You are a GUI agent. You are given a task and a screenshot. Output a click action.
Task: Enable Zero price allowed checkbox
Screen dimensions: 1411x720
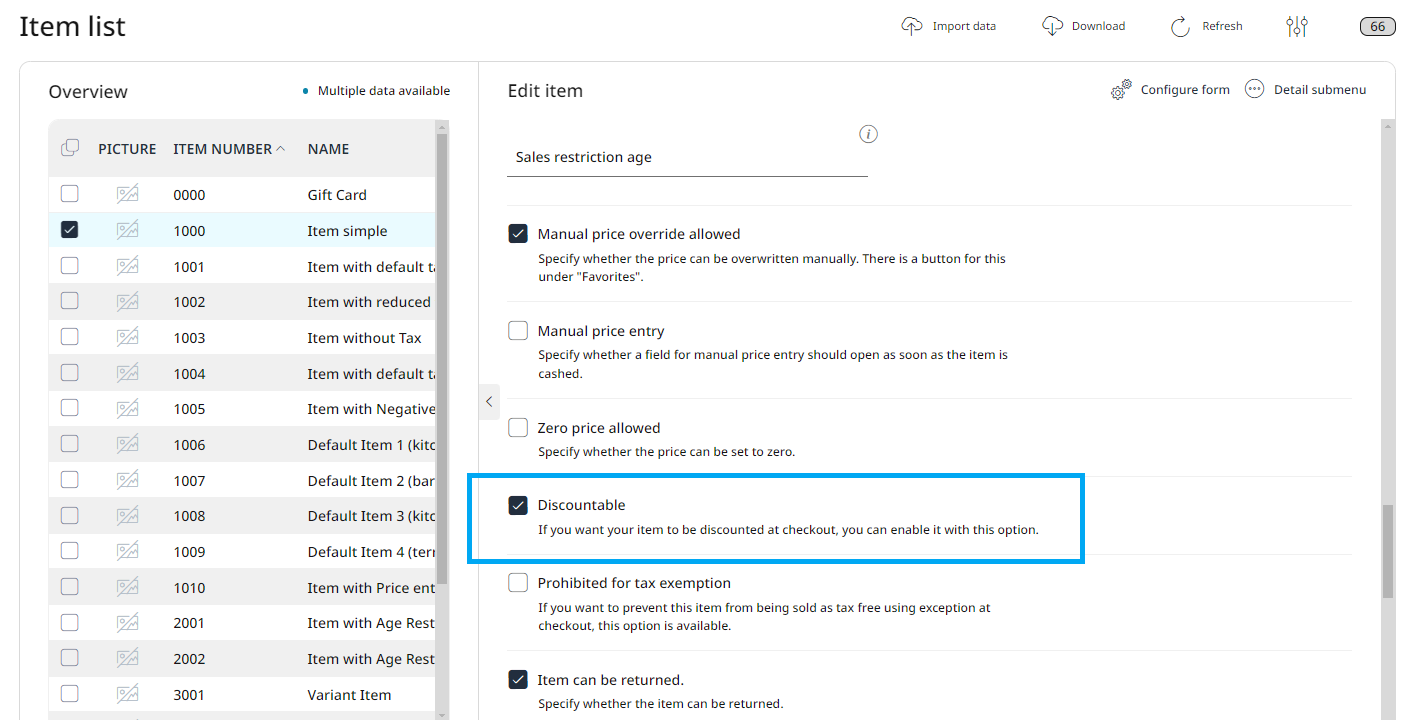pos(518,428)
